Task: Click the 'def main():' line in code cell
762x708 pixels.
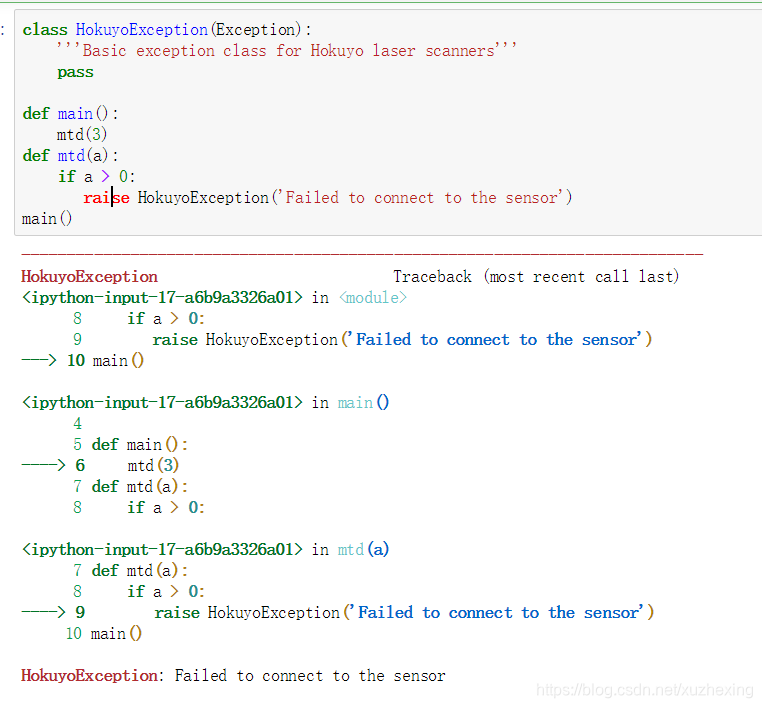Action: pyautogui.click(x=70, y=114)
